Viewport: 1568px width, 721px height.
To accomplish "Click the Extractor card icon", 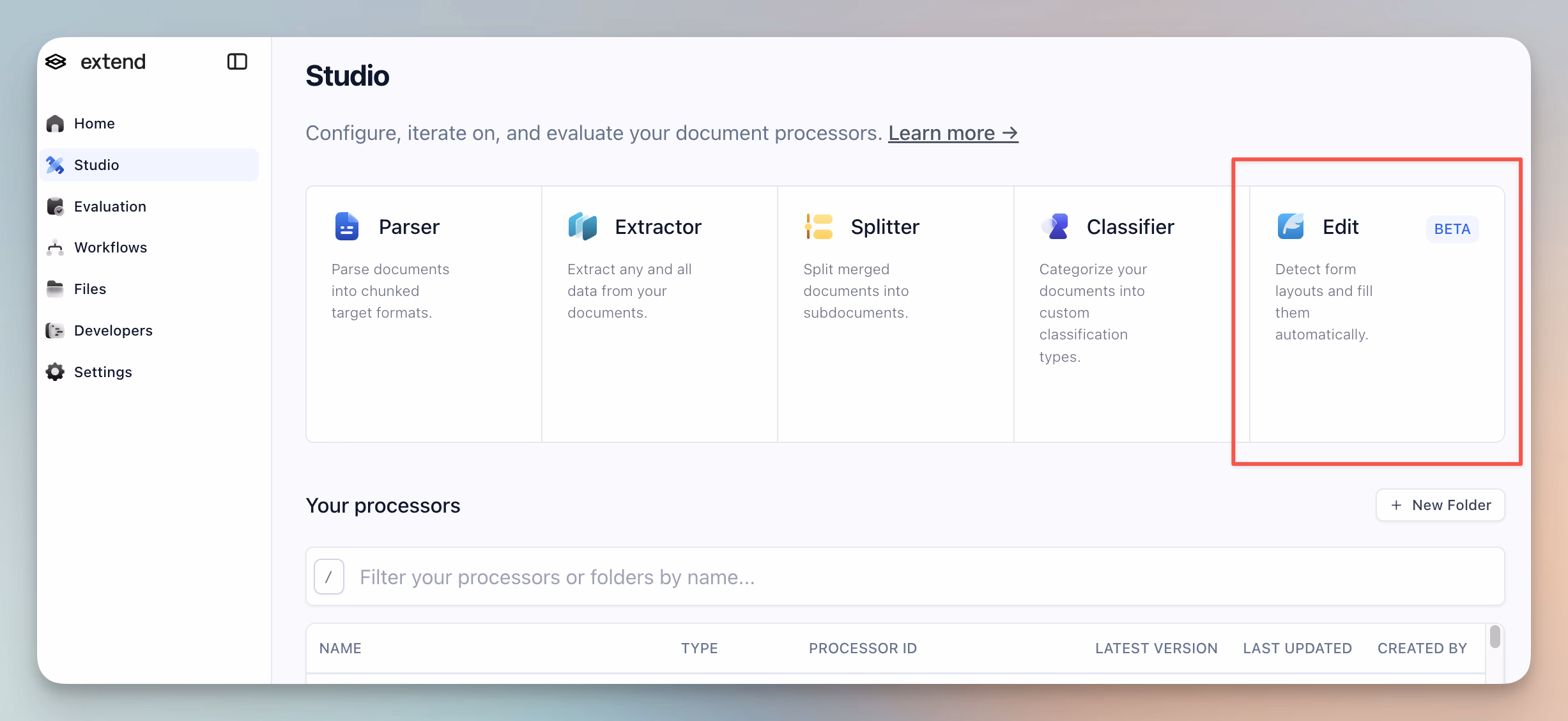I will pyautogui.click(x=582, y=226).
